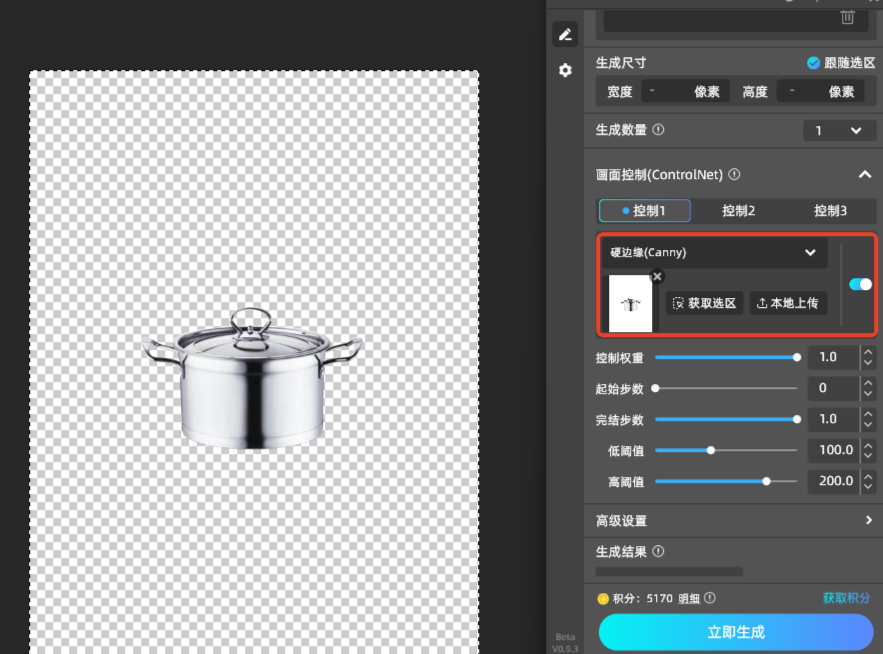Click the info icon beside 明细
The width and height of the screenshot is (883, 654).
(710, 598)
